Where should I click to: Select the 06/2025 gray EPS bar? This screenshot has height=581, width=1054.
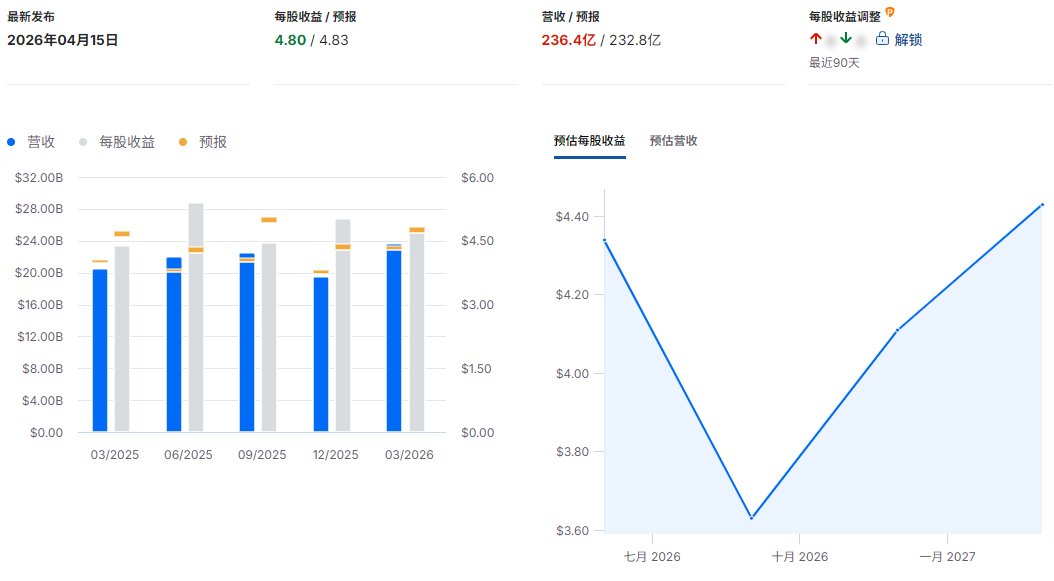click(196, 317)
